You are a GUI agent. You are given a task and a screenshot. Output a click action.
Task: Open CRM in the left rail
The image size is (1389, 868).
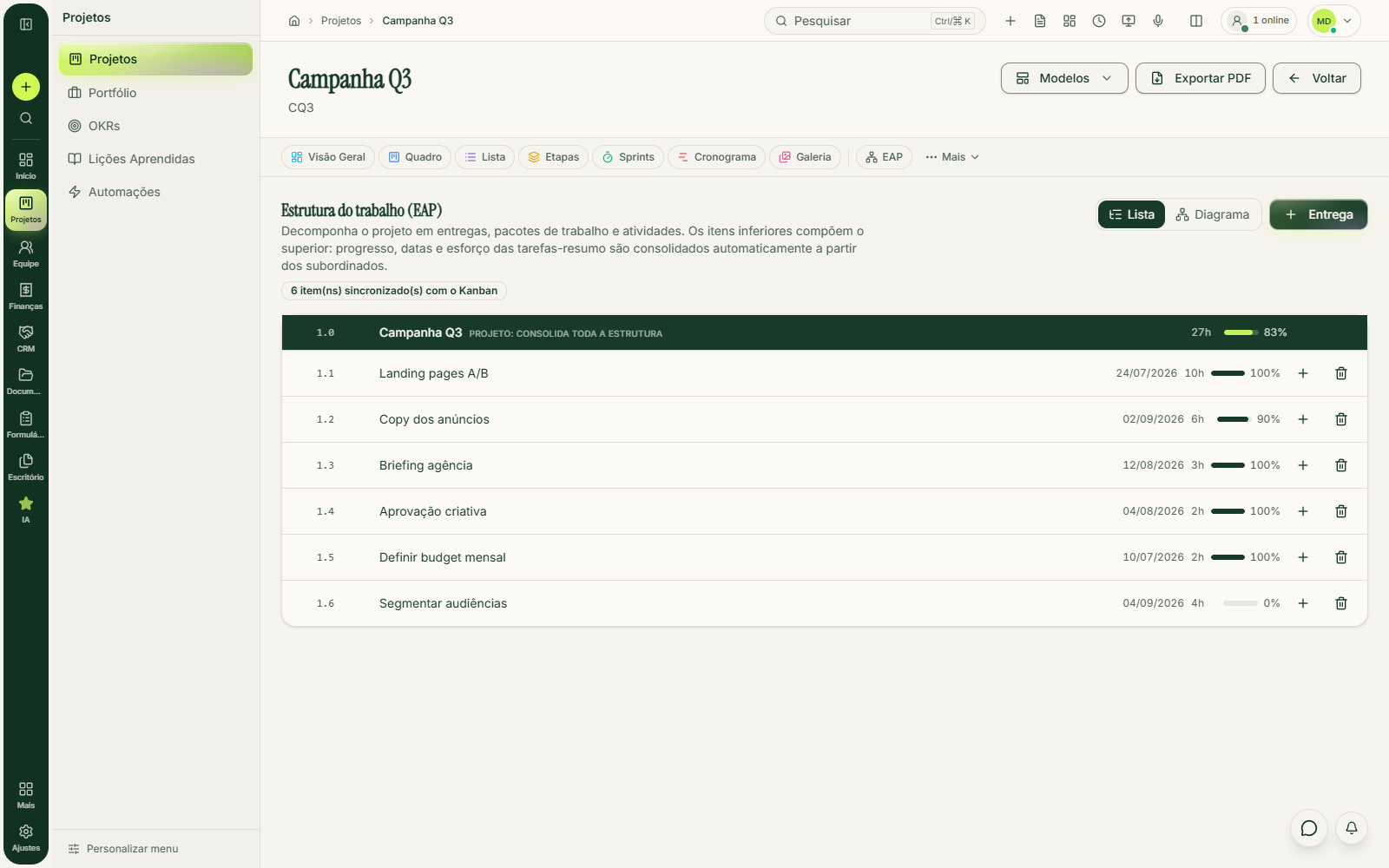coord(26,339)
